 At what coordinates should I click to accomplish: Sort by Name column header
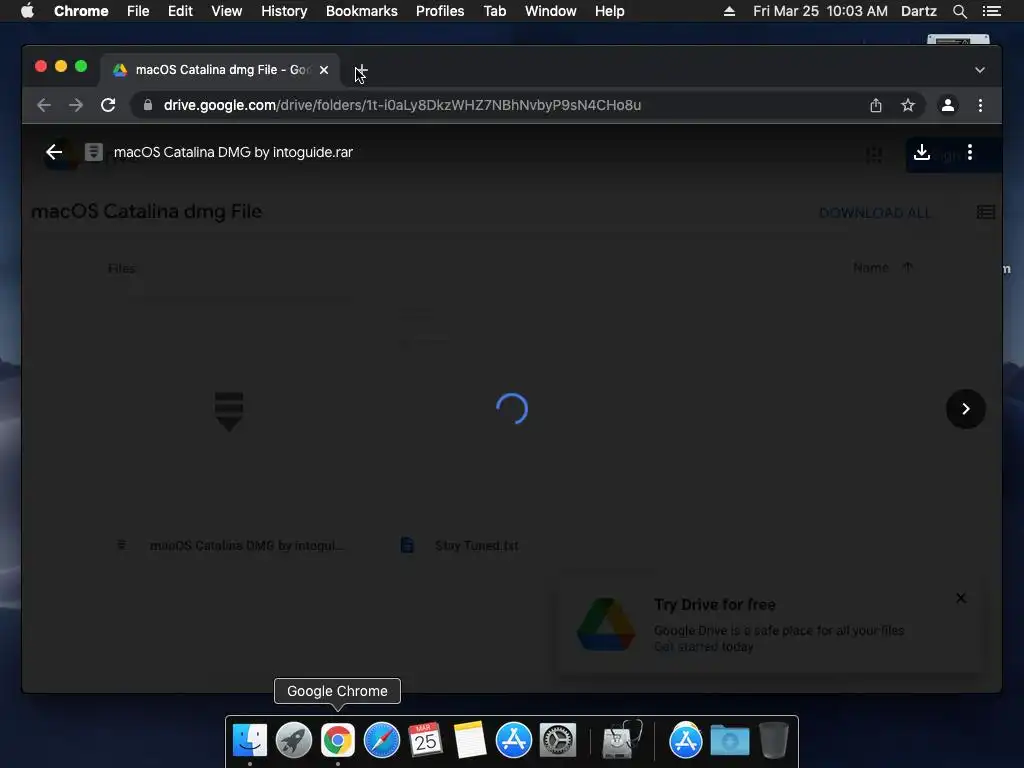tap(871, 268)
